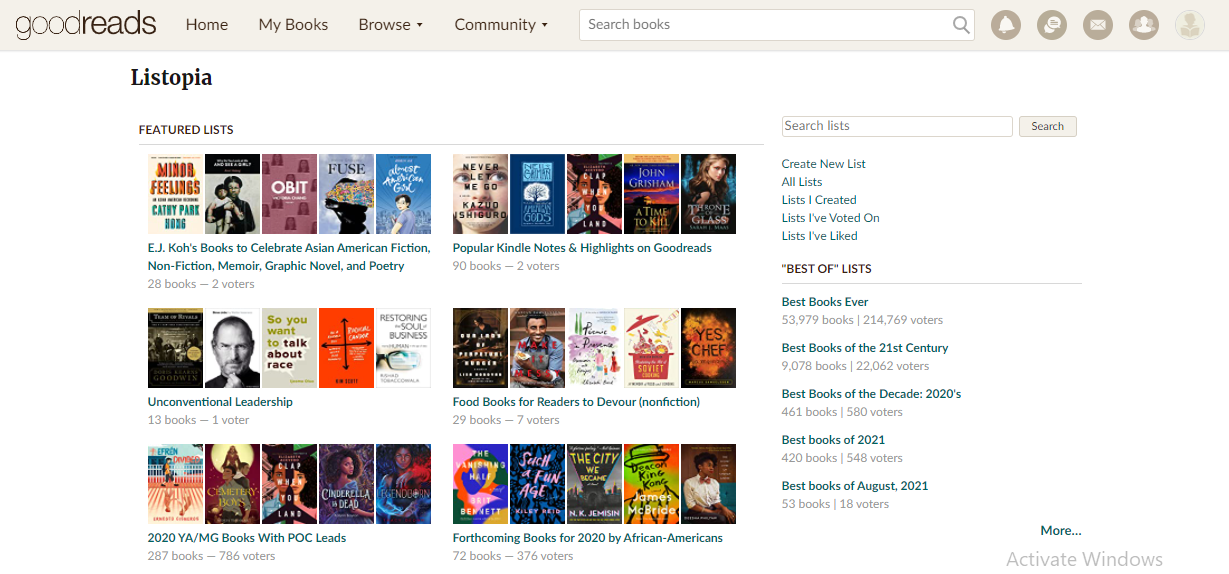Open Best Books of the Decade: 2020's
Image resolution: width=1229 pixels, height=574 pixels.
tap(871, 394)
